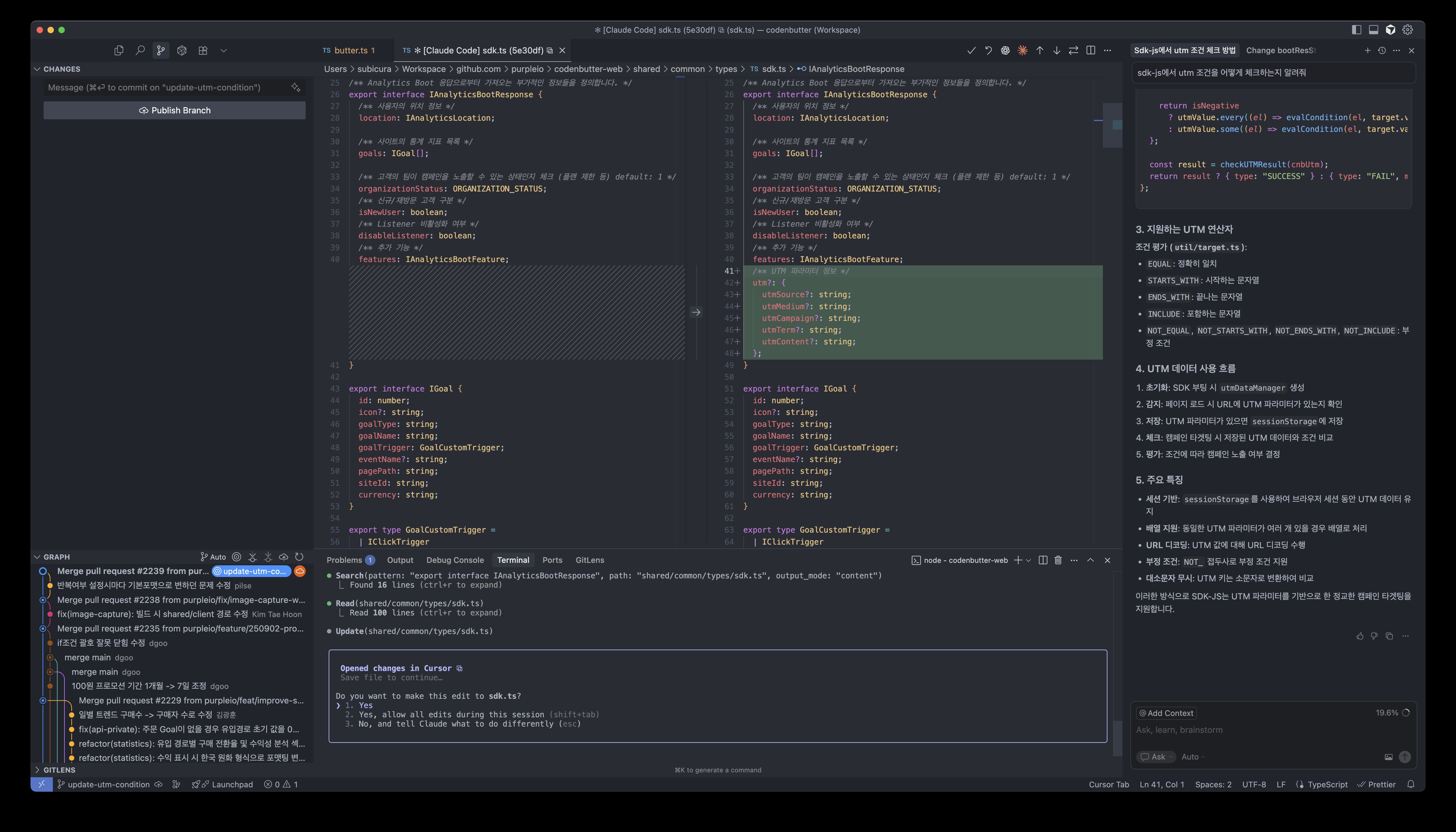Create new terminal with plus icon
Screen dimensions: 1456x832
(x=1018, y=560)
